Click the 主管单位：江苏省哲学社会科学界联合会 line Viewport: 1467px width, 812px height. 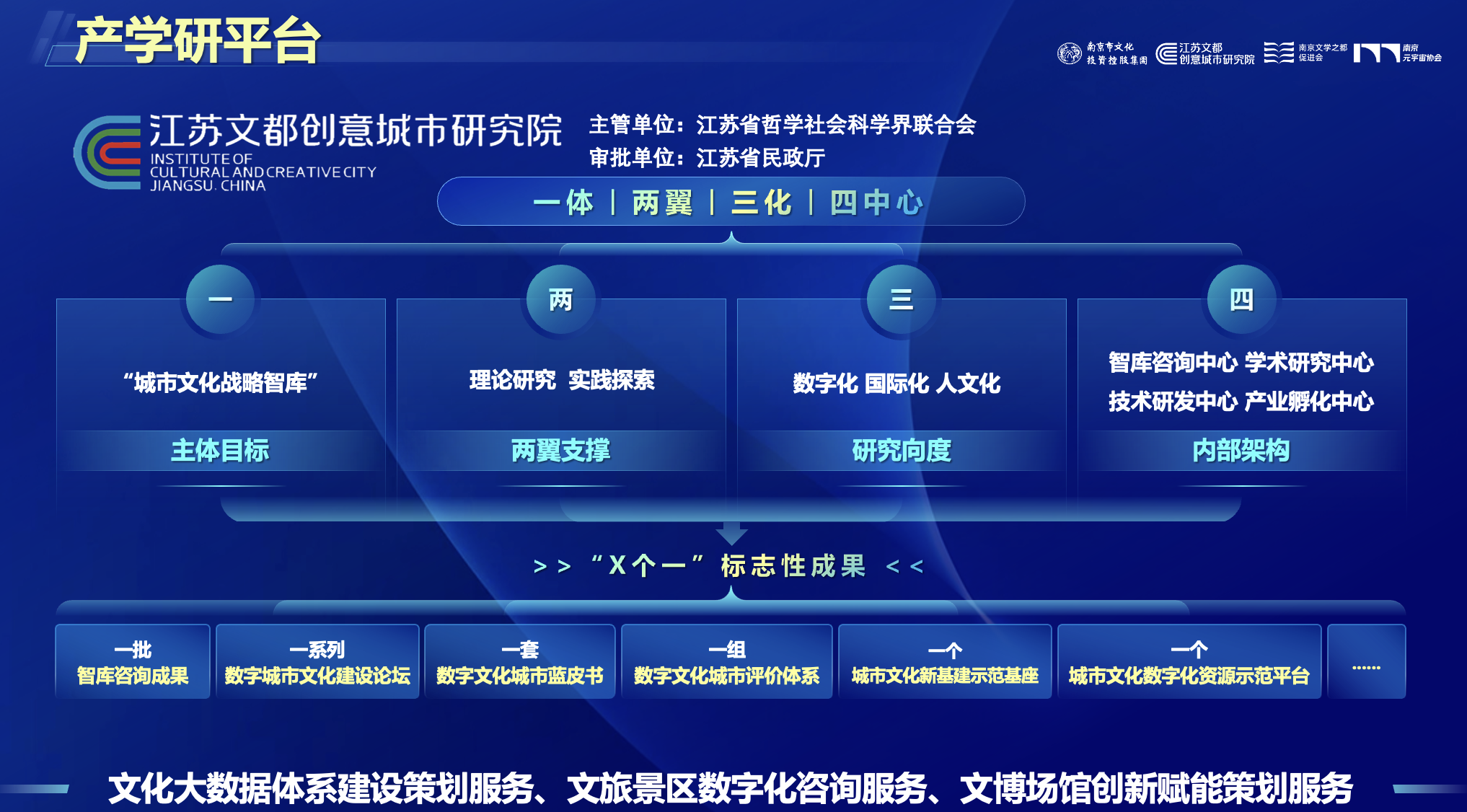(783, 125)
